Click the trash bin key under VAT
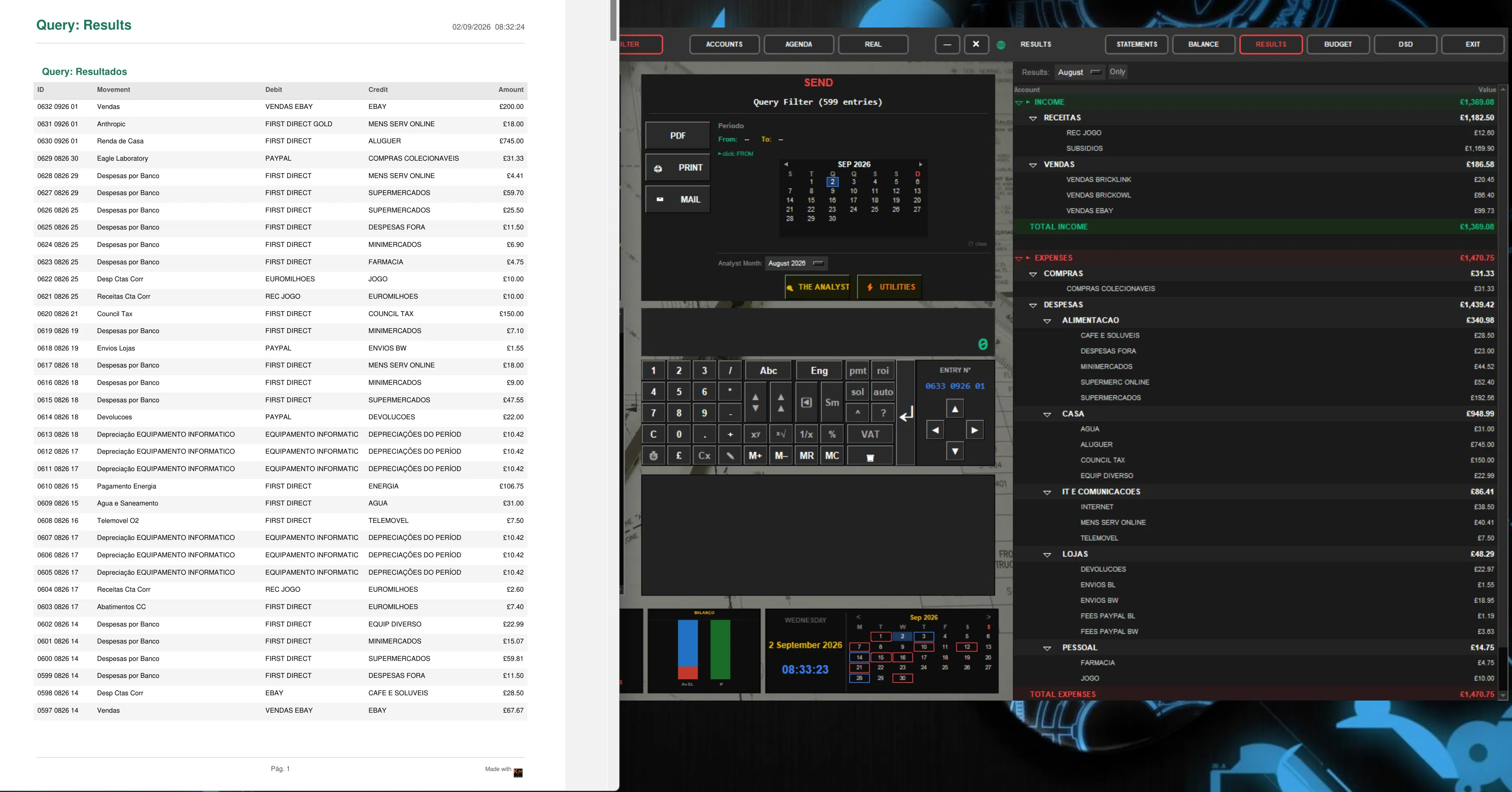This screenshot has height=792, width=1512. [870, 456]
